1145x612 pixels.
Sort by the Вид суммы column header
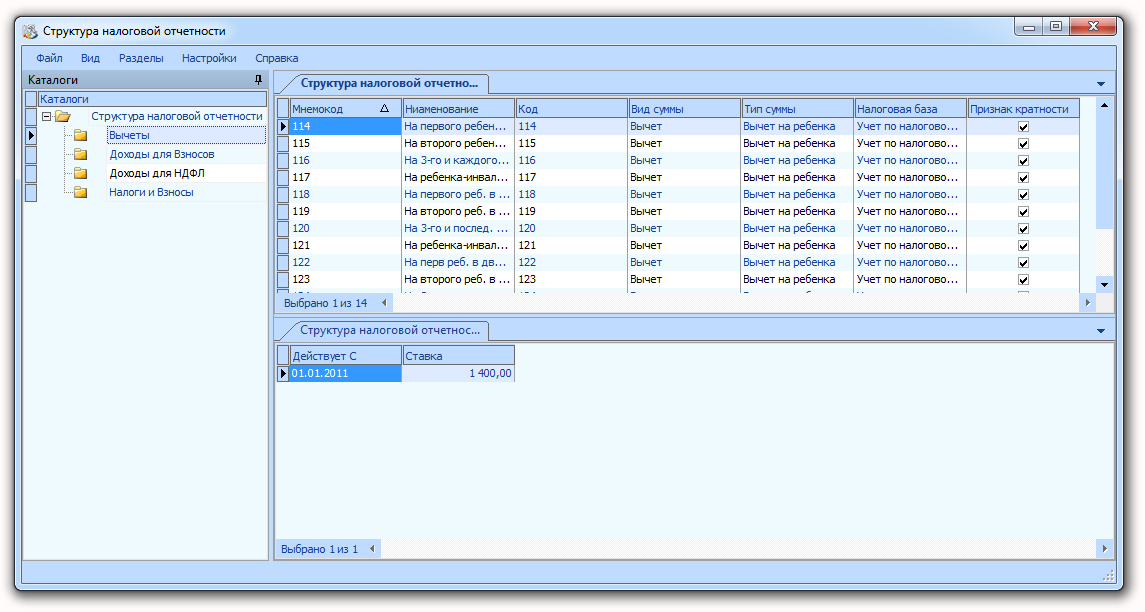coord(684,108)
